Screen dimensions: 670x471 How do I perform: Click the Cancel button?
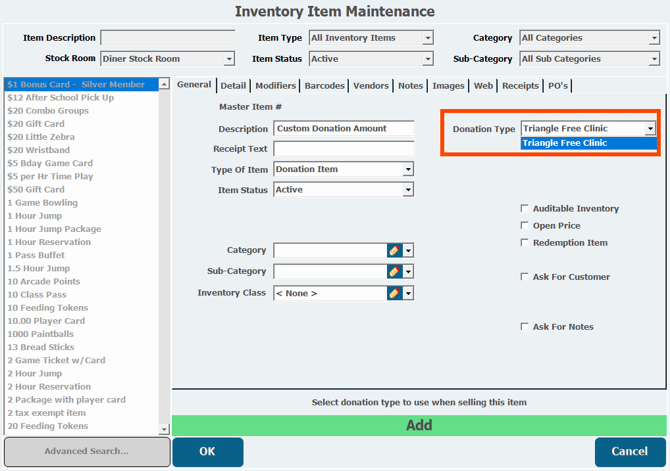[630, 452]
